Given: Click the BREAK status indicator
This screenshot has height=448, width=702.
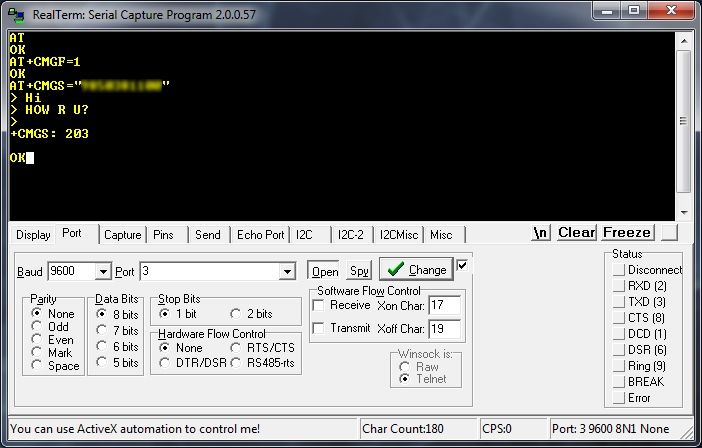Looking at the screenshot, I should [619, 382].
